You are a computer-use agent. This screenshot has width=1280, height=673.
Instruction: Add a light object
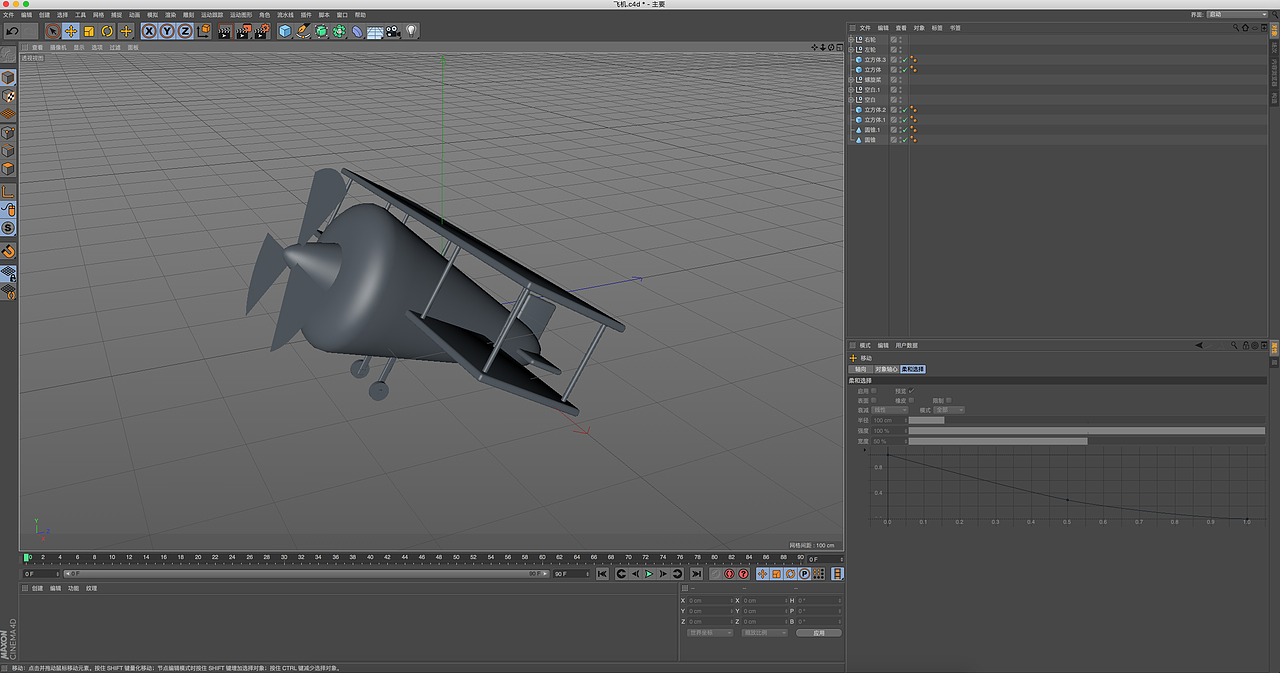coord(411,31)
